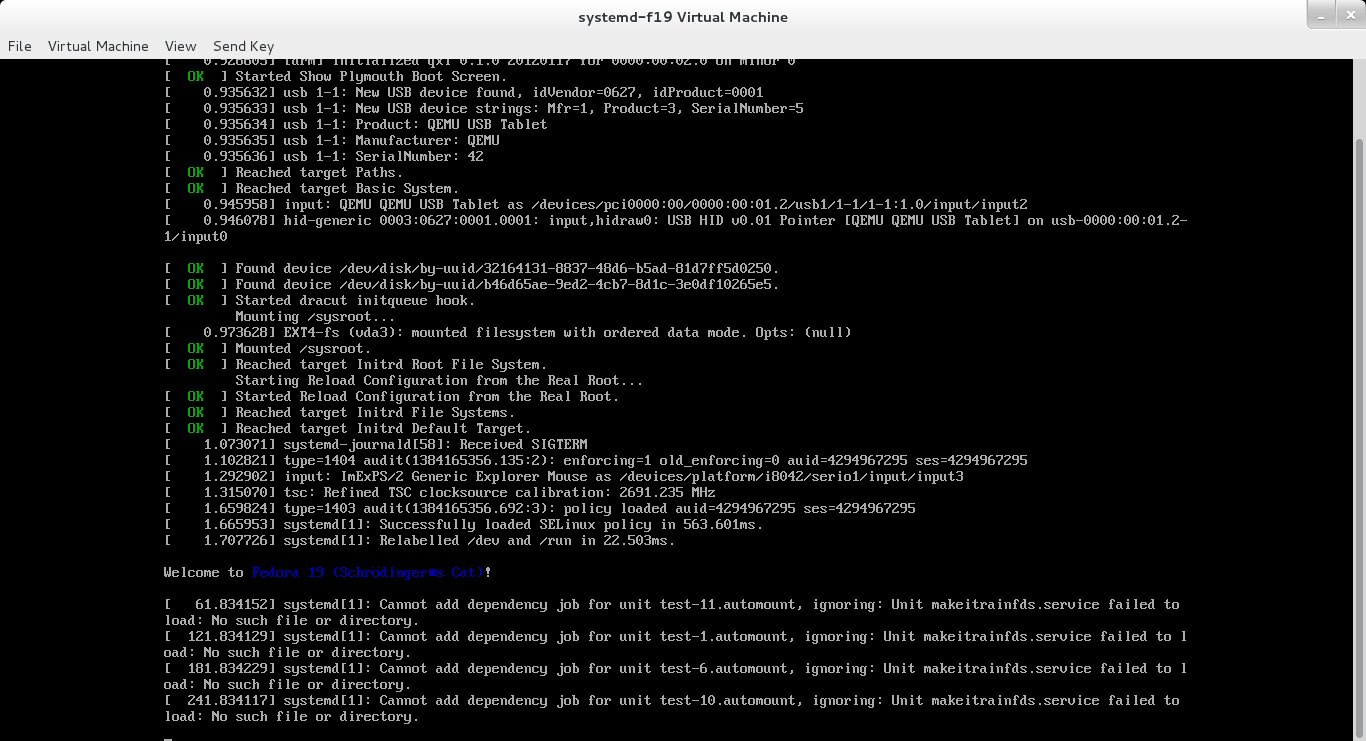Click the window title 'systemd-f19 Virtual Machine'

[x=683, y=17]
